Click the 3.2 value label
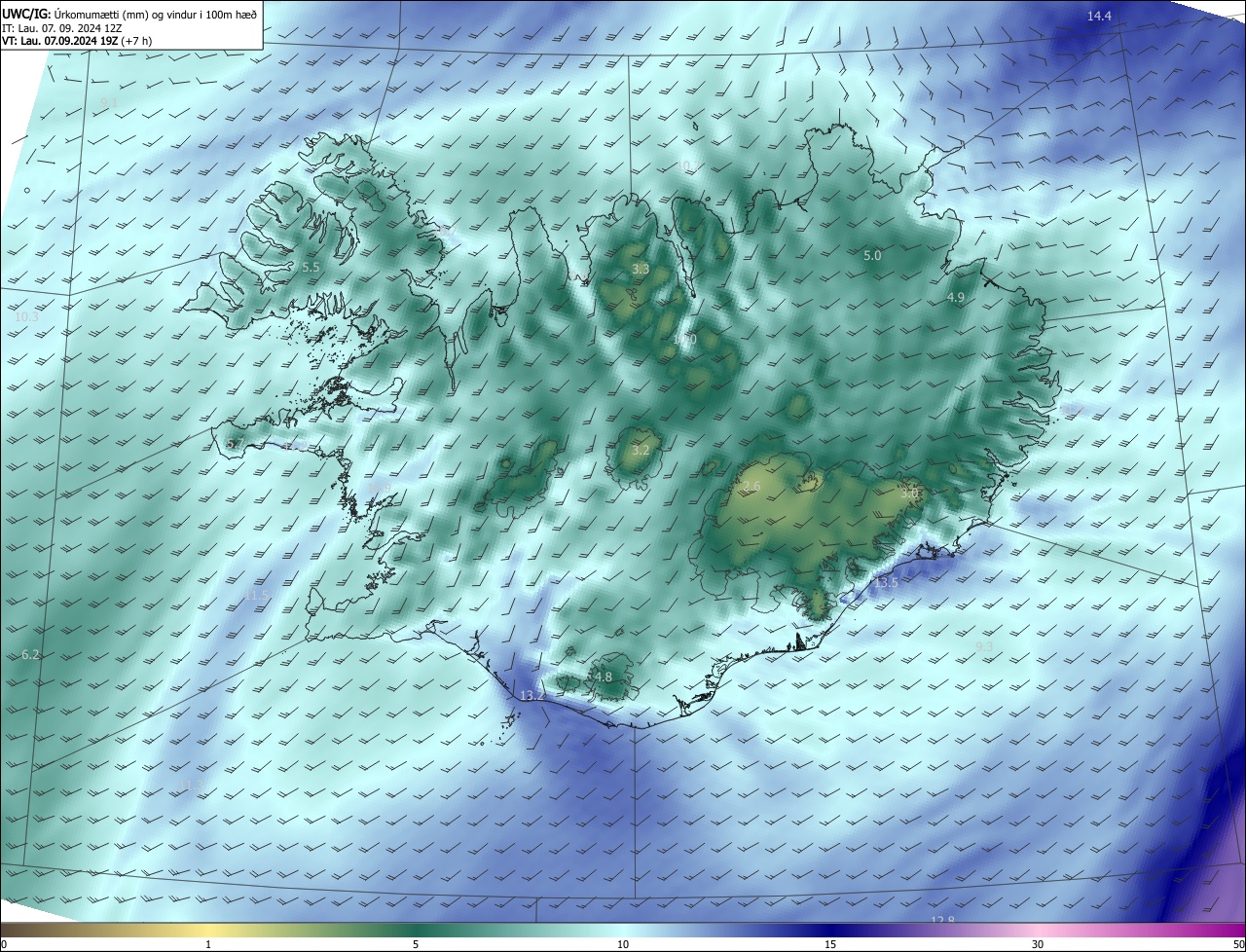 click(641, 451)
